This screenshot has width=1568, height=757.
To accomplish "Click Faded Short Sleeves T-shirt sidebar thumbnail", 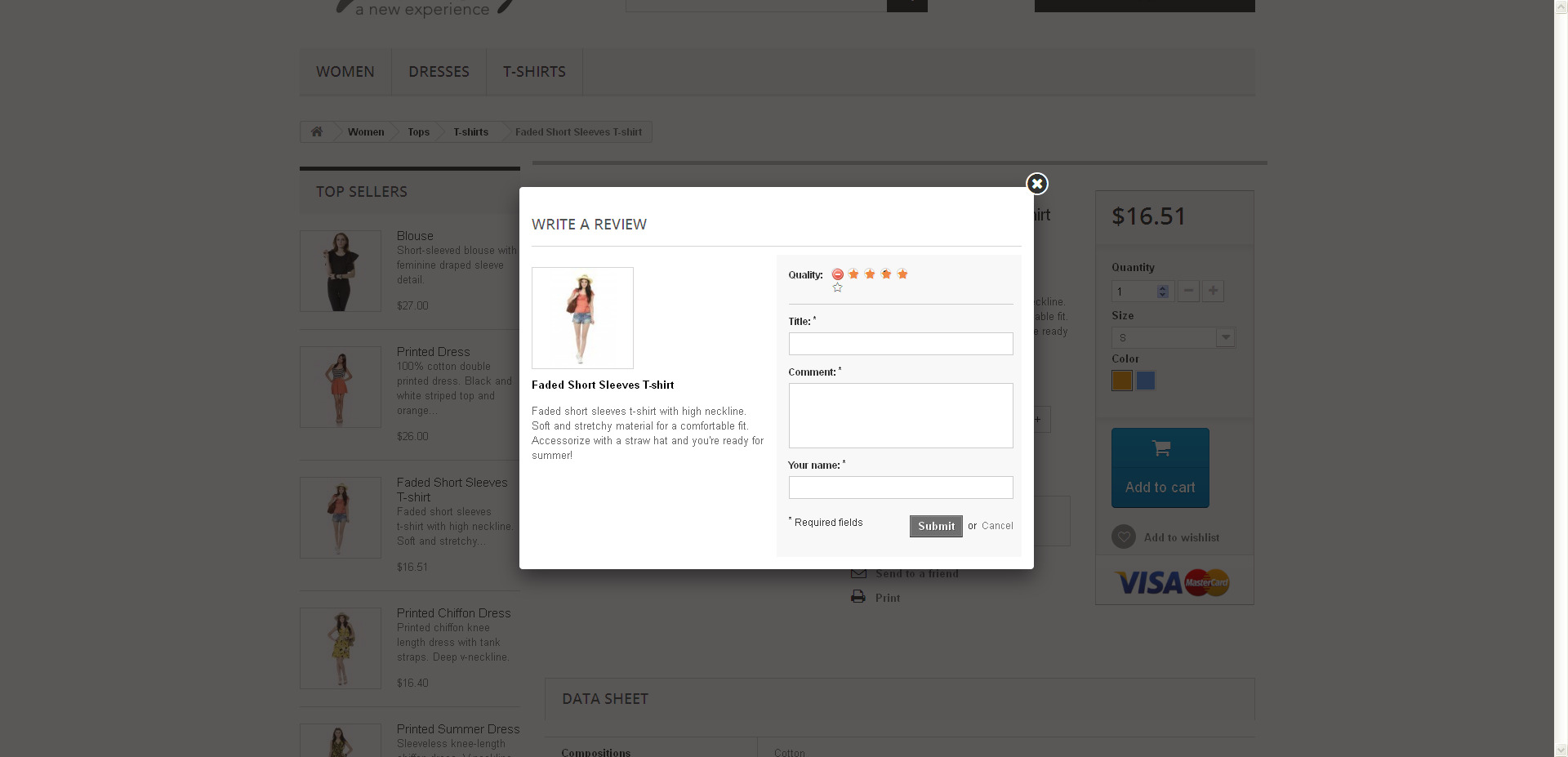I will (341, 518).
